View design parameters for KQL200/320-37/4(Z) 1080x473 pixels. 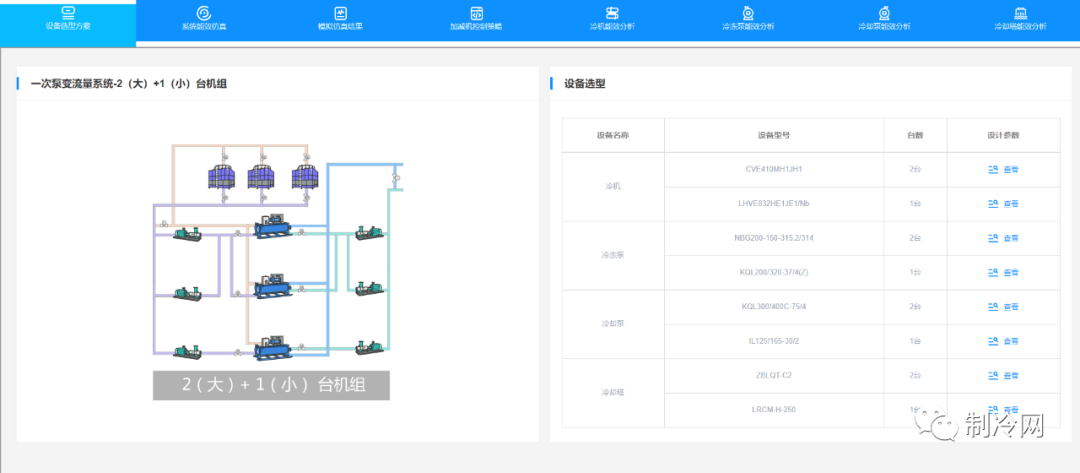pos(1003,273)
